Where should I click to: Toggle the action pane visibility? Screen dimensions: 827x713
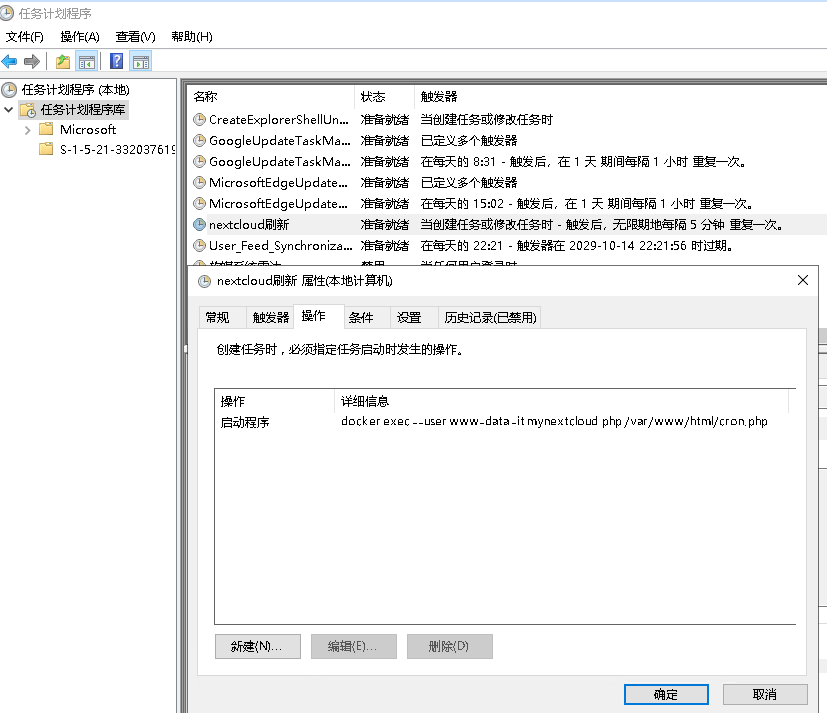139,61
